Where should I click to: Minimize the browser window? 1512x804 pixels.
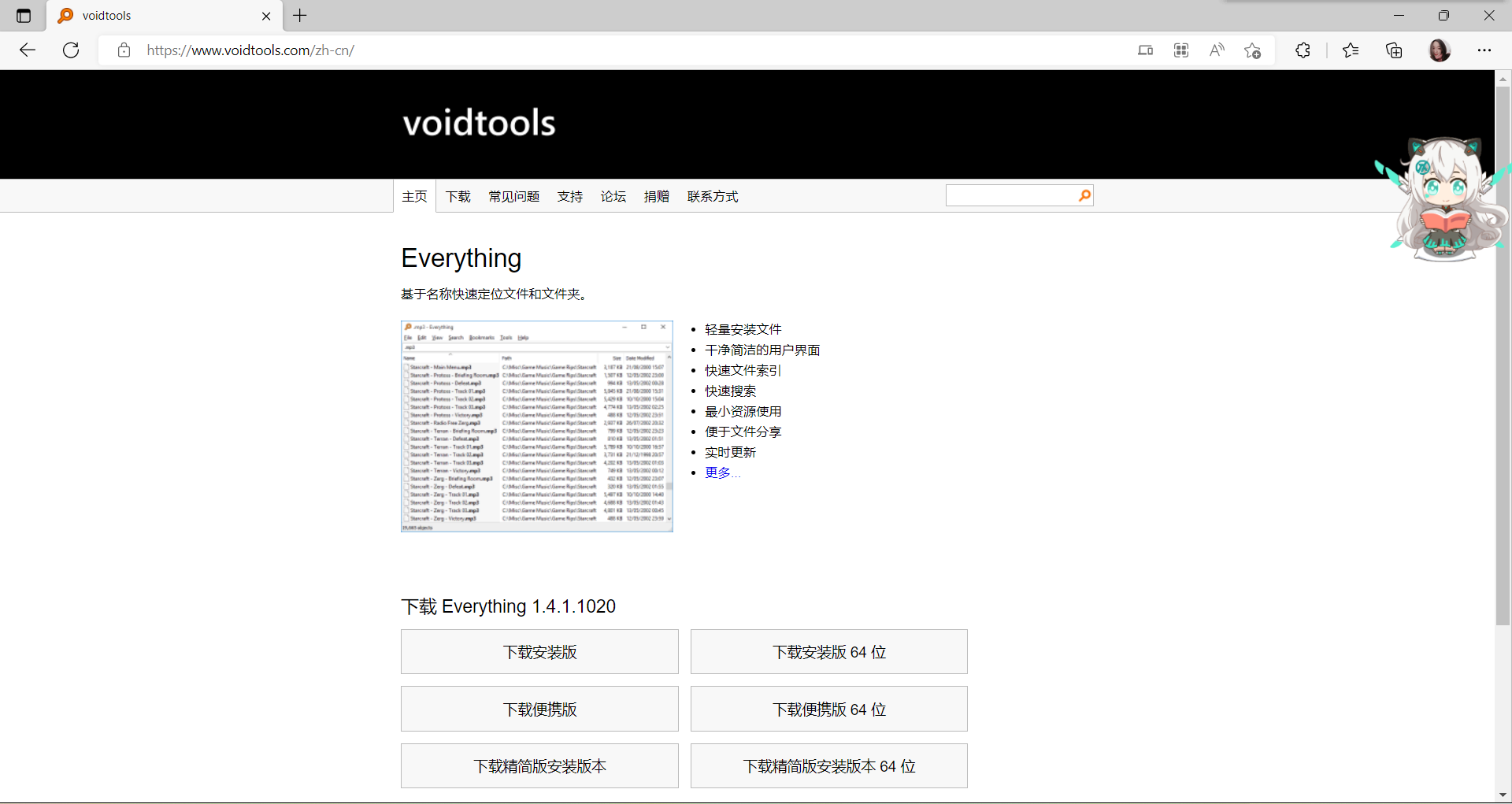tap(1399, 16)
